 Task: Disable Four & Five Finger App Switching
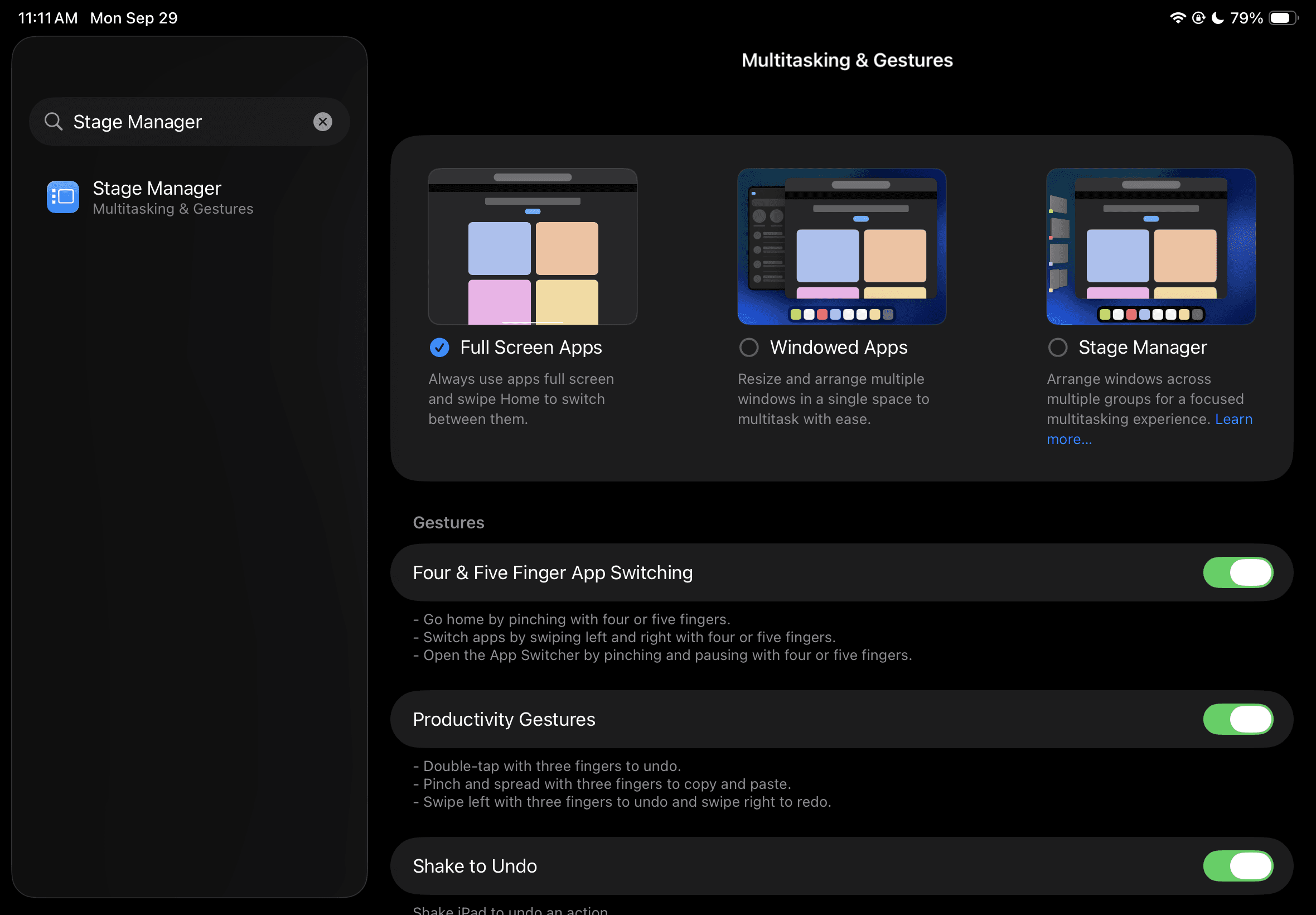click(1237, 573)
